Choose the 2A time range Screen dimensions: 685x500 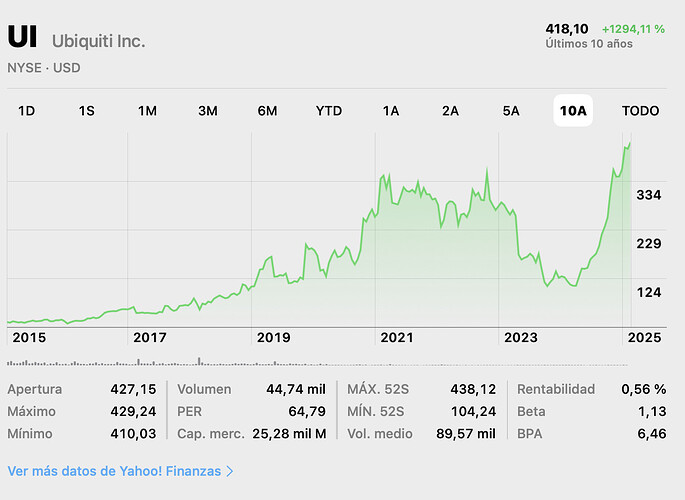coord(450,111)
